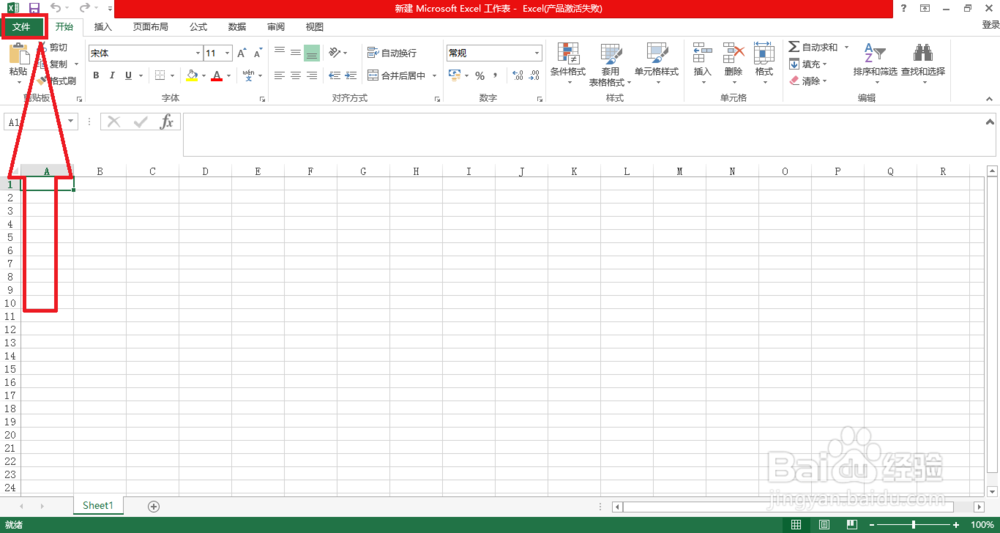Click the accounting number format icon

point(454,75)
